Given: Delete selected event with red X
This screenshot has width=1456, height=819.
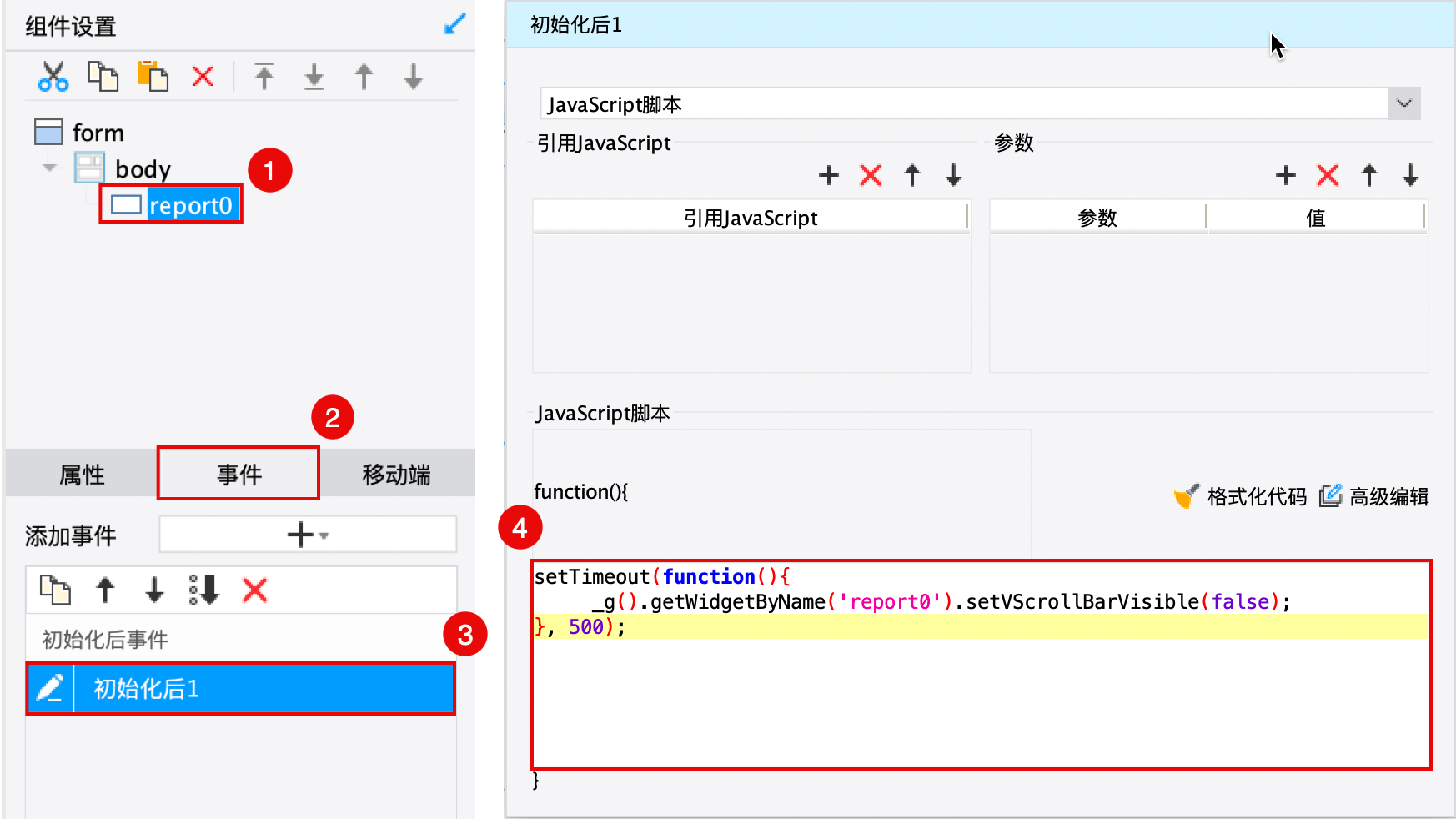Looking at the screenshot, I should coord(254,590).
